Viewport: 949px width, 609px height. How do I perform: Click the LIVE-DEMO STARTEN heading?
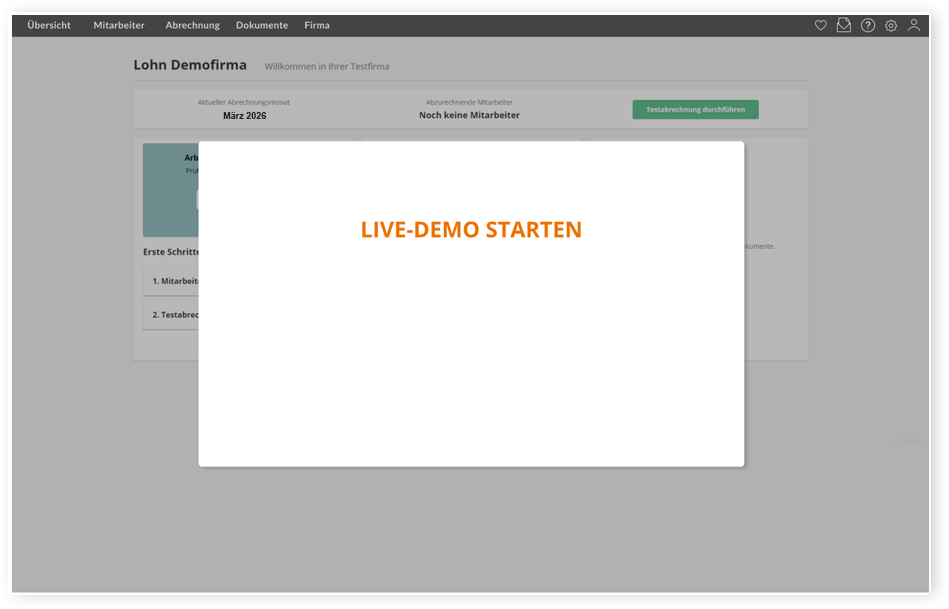[471, 230]
